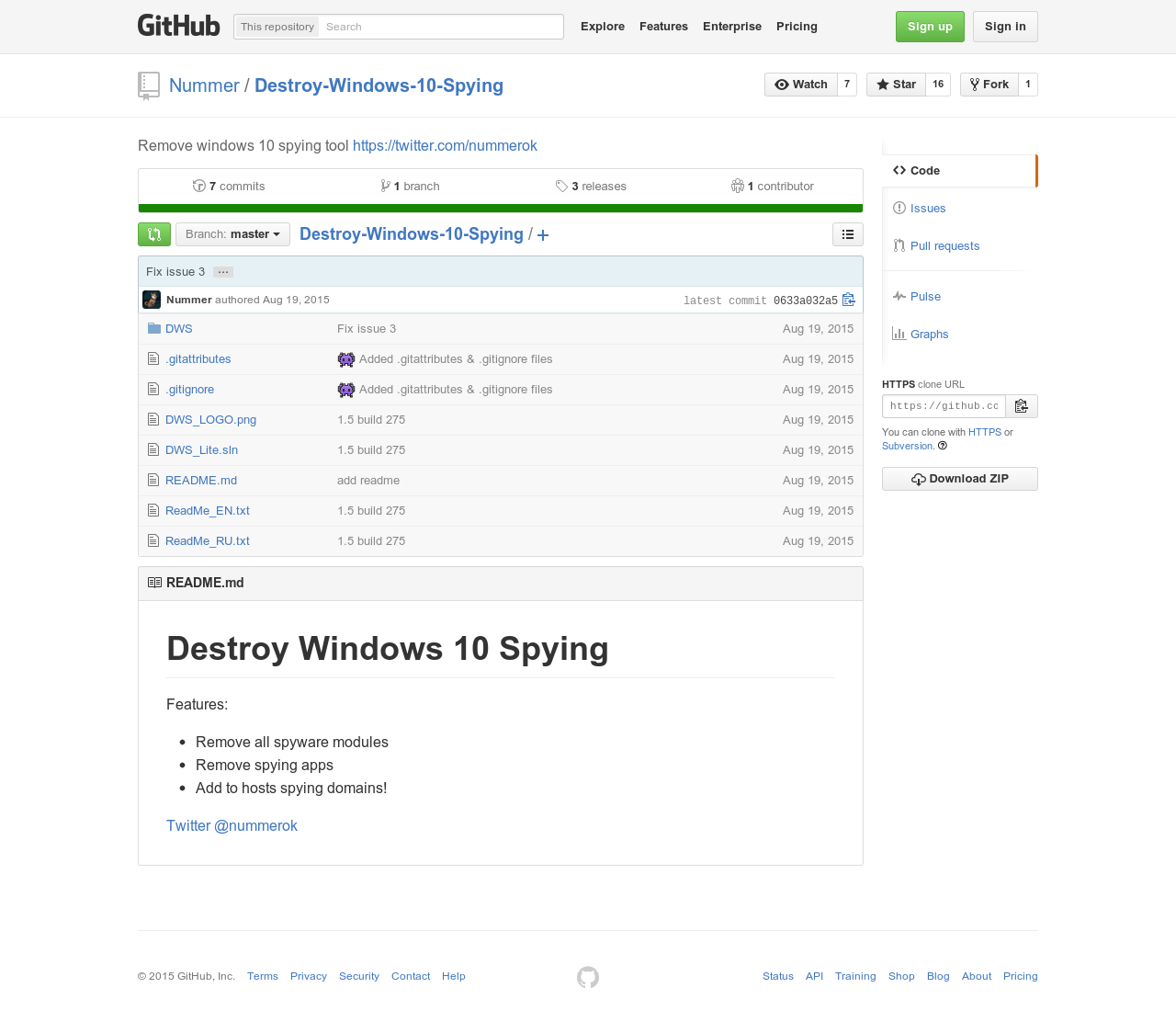Screen dimensions: 1176x1022
Task: Click the help question mark near Subversion
Action: [943, 447]
